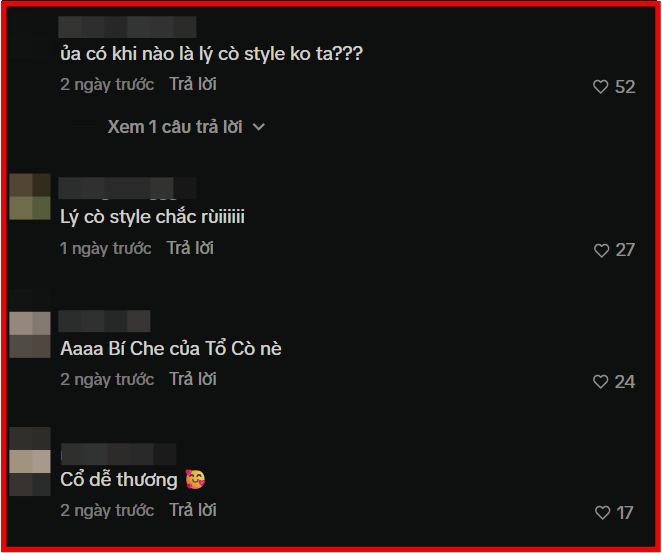The width and height of the screenshot is (662, 553).
Task: Open username above 'Cổ dễ thương' comment
Action: click(x=119, y=454)
